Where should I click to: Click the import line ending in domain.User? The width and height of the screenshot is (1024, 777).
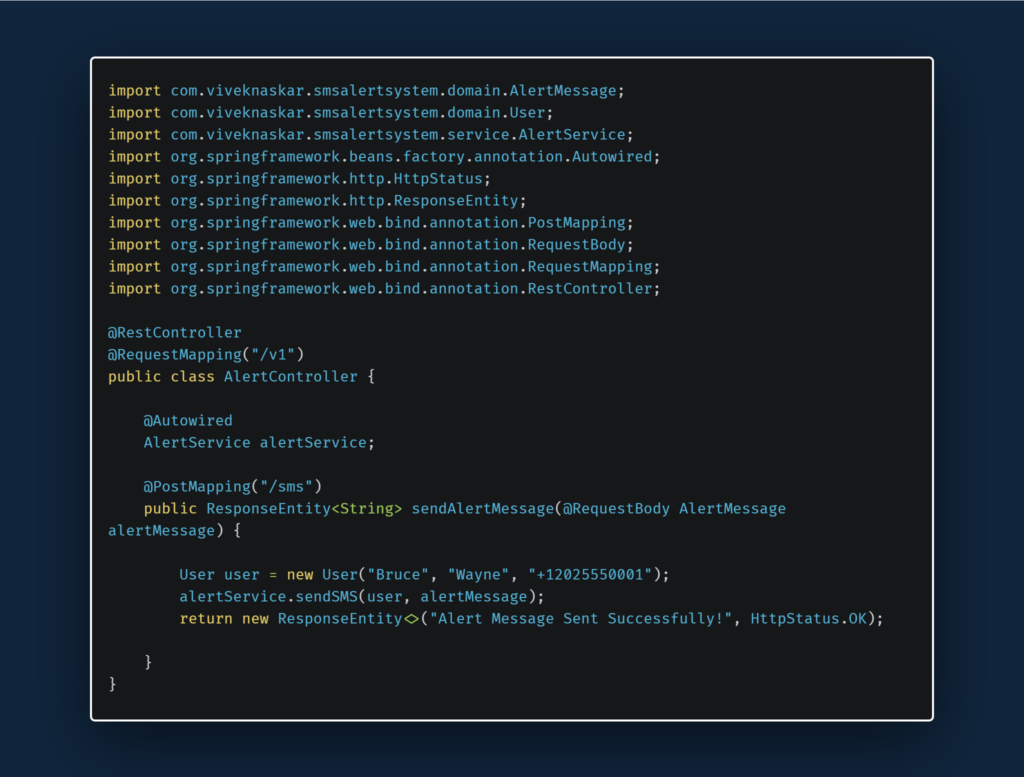coord(330,113)
